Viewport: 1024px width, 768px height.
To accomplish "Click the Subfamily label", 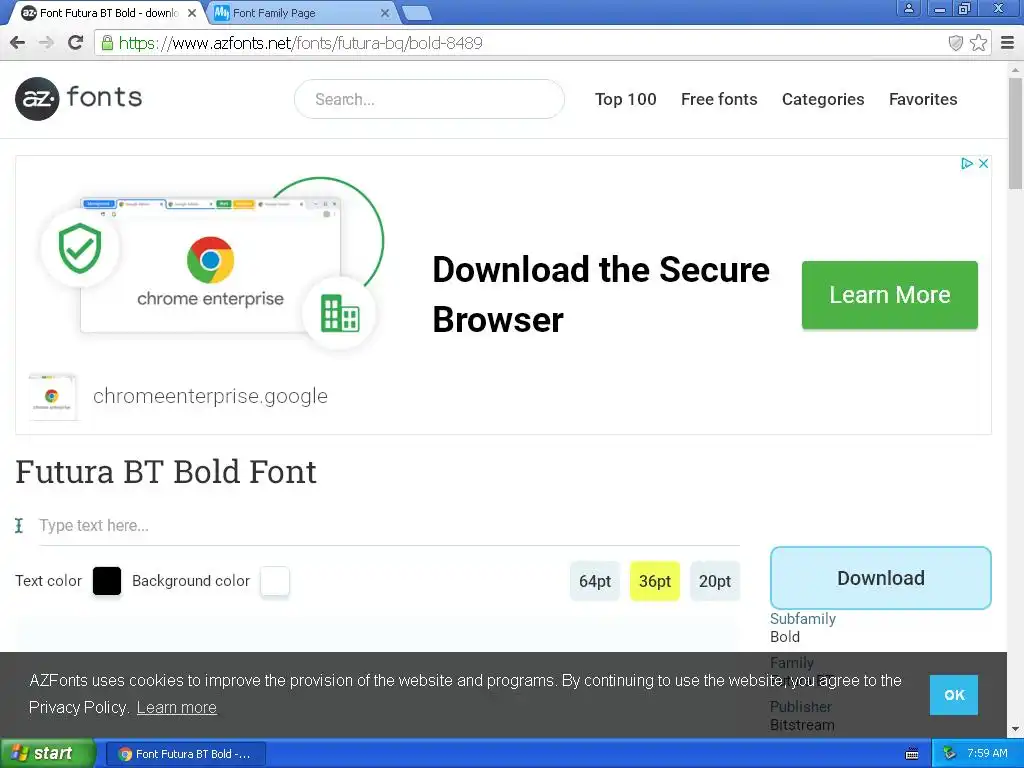I will tap(803, 618).
